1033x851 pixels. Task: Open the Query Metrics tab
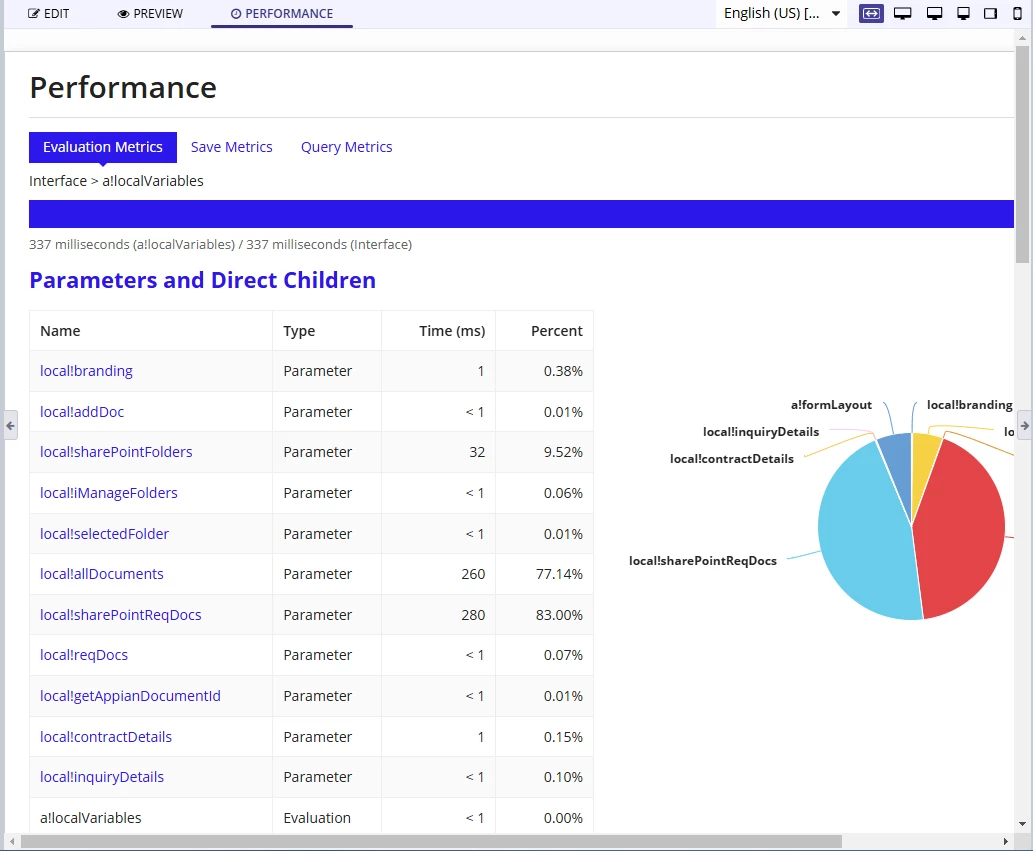347,147
